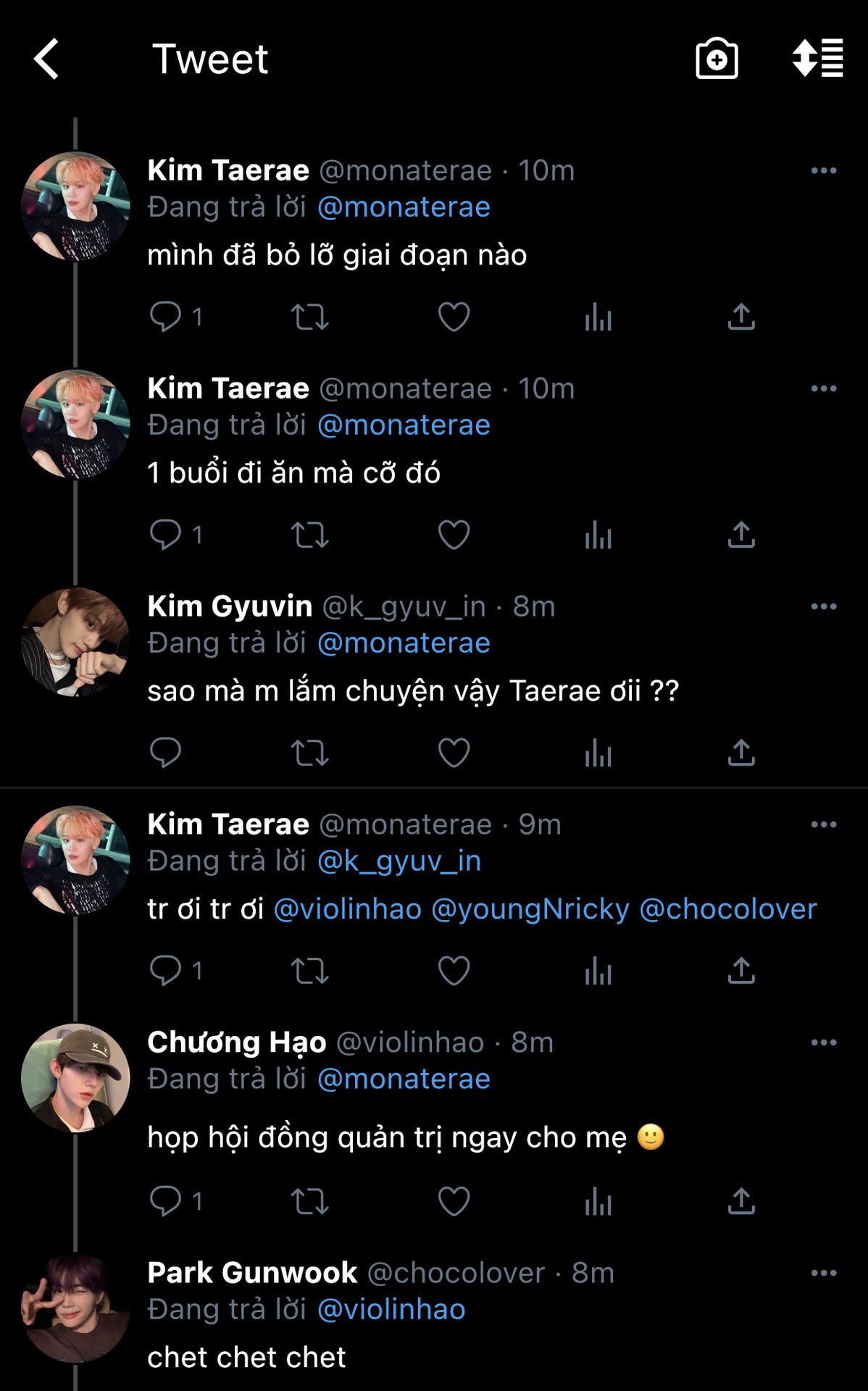868x1391 pixels.
Task: Like the tweet "mình đã bỏ lỡ giai đoạn nào"
Action: coord(454,317)
